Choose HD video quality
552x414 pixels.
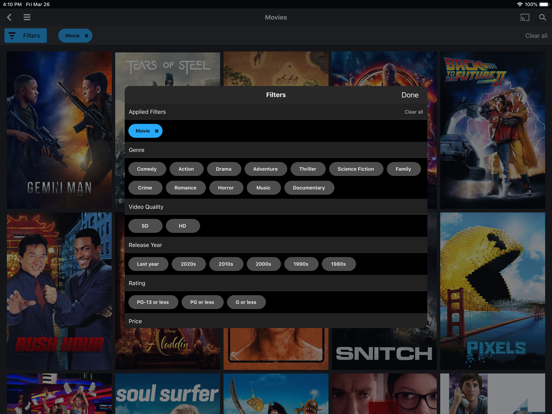(182, 226)
